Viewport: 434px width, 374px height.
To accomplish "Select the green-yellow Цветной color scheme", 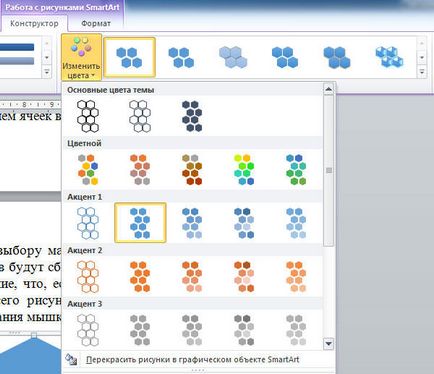I will coord(244,169).
